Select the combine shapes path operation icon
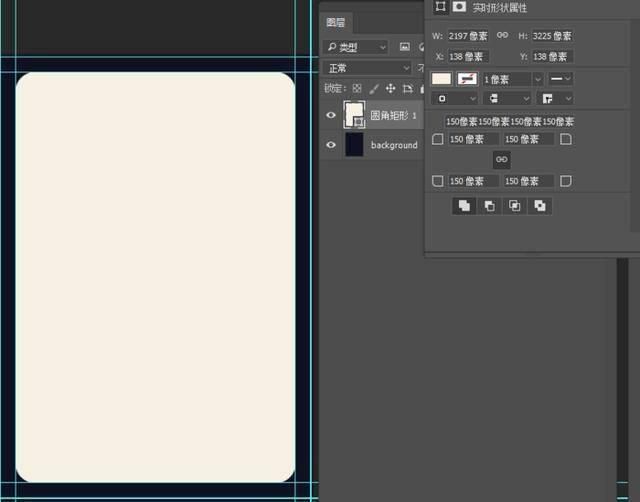Viewport: 640px width, 502px height. pos(464,206)
